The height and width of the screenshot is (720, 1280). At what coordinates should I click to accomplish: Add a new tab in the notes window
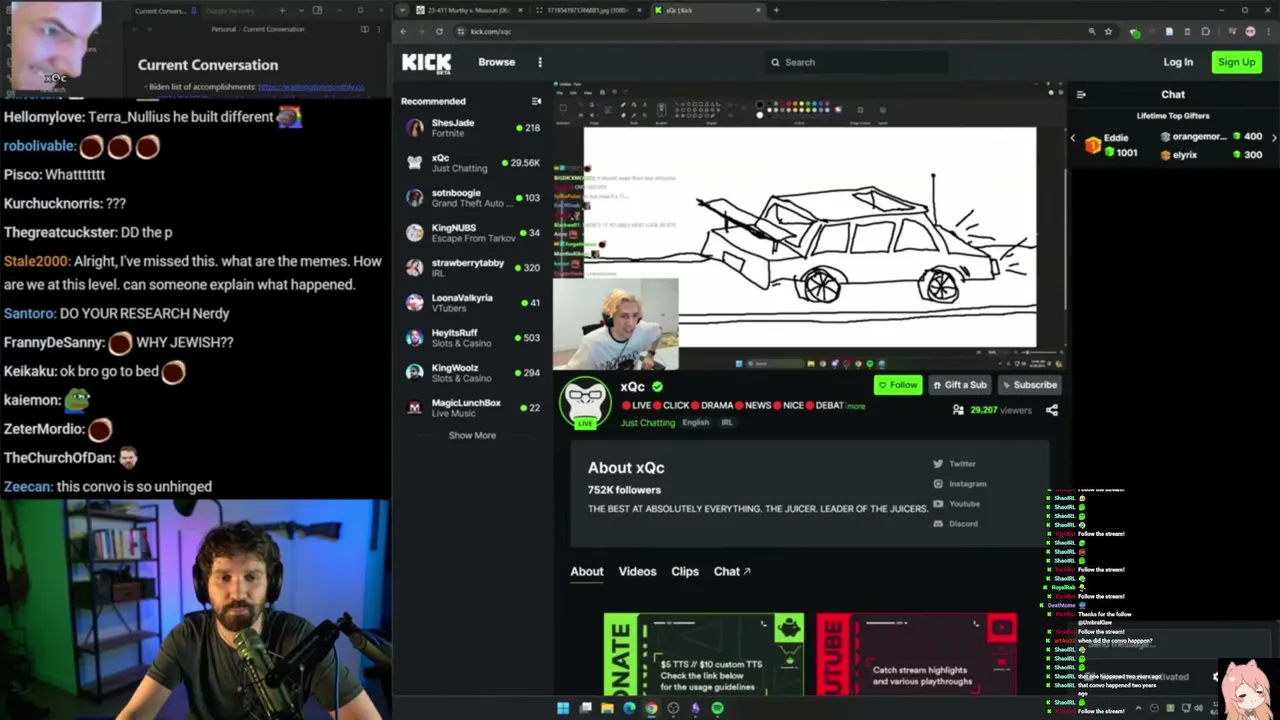click(x=282, y=11)
